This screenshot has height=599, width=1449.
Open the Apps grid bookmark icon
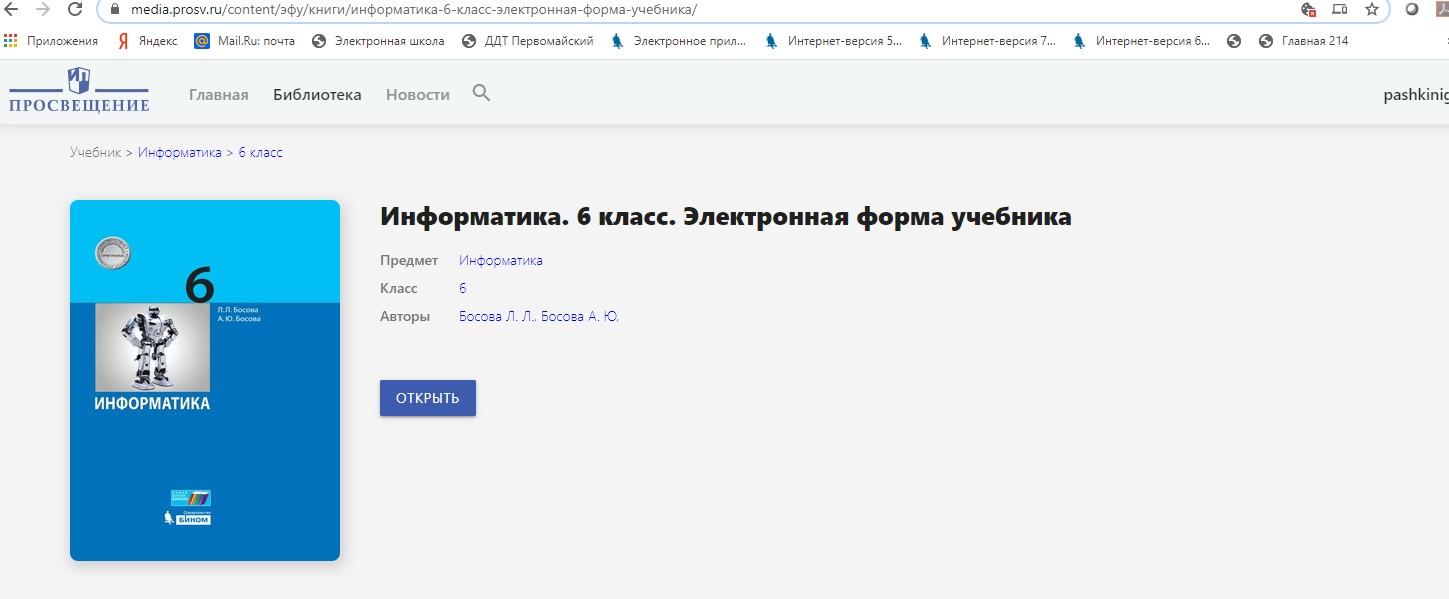pyautogui.click(x=11, y=41)
